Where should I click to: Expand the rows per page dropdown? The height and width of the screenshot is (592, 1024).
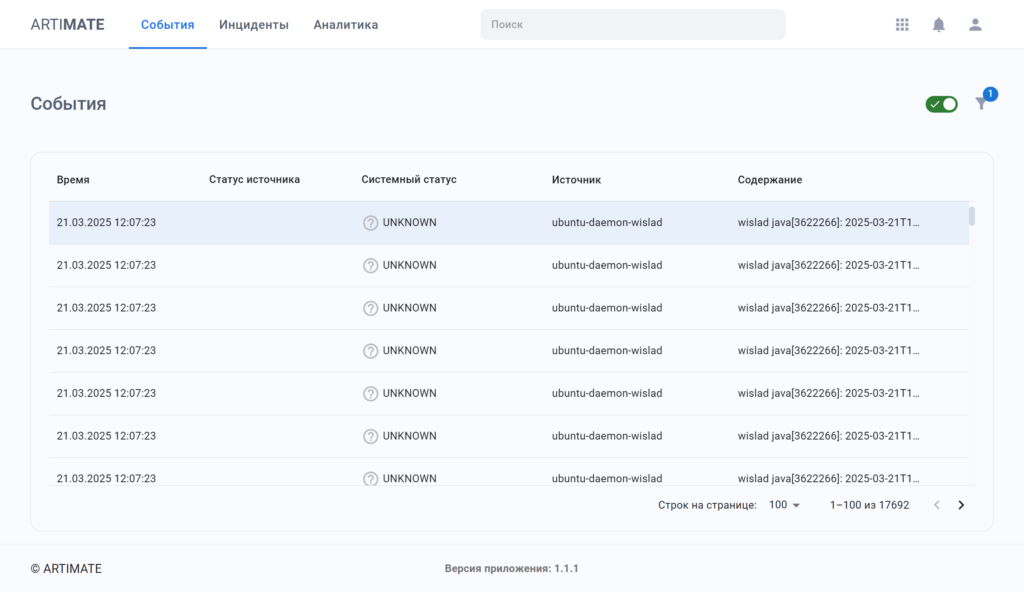[x=785, y=505]
